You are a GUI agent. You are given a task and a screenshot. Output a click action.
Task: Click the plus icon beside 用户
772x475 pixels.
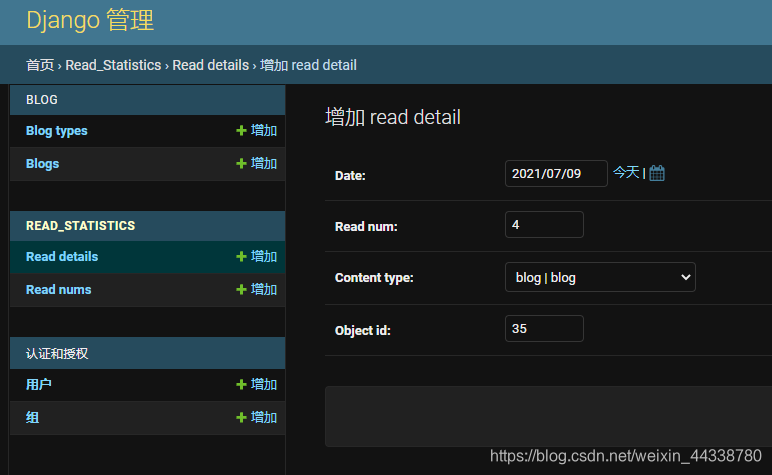241,384
